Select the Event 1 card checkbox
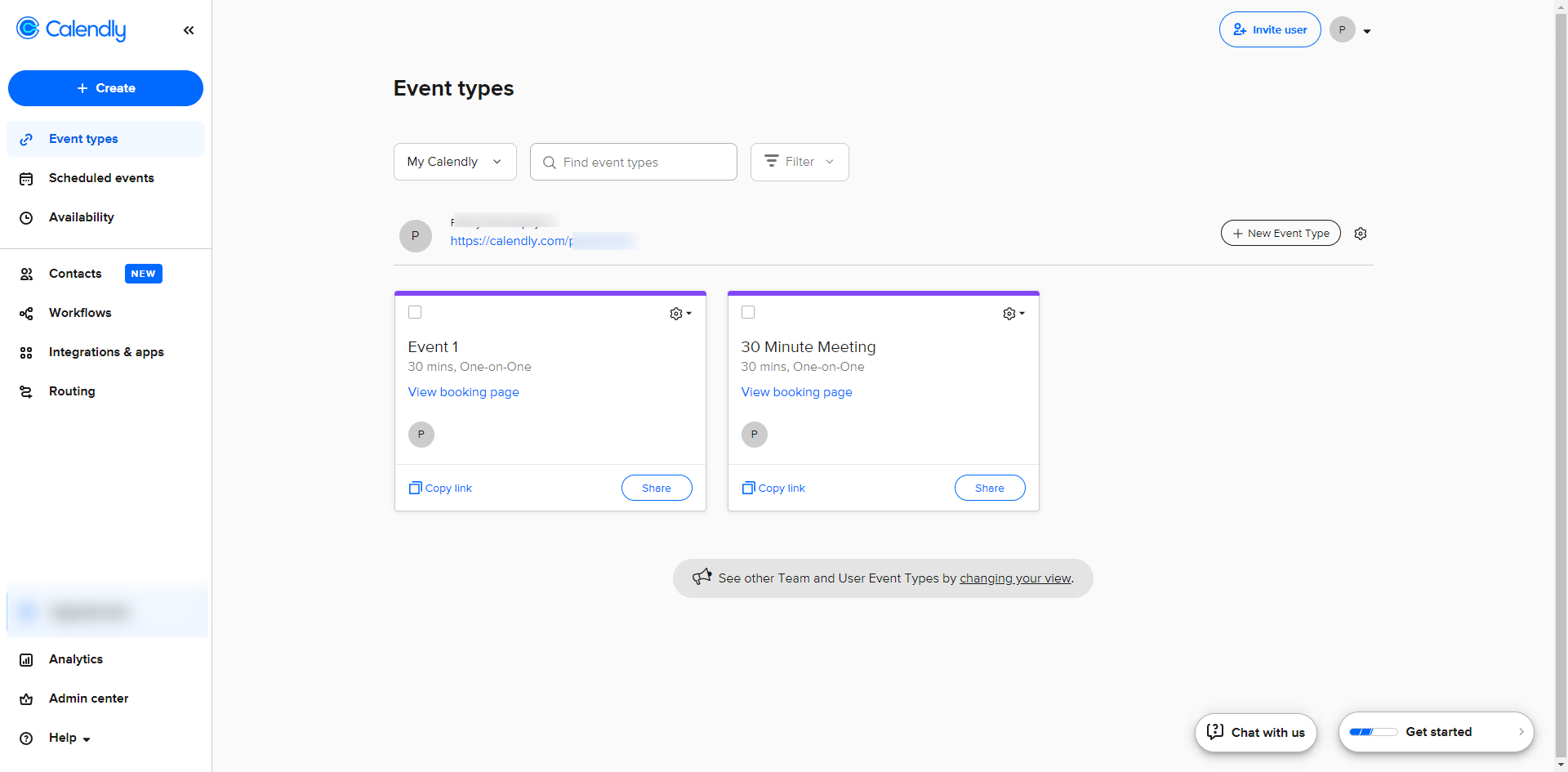 pyautogui.click(x=415, y=312)
